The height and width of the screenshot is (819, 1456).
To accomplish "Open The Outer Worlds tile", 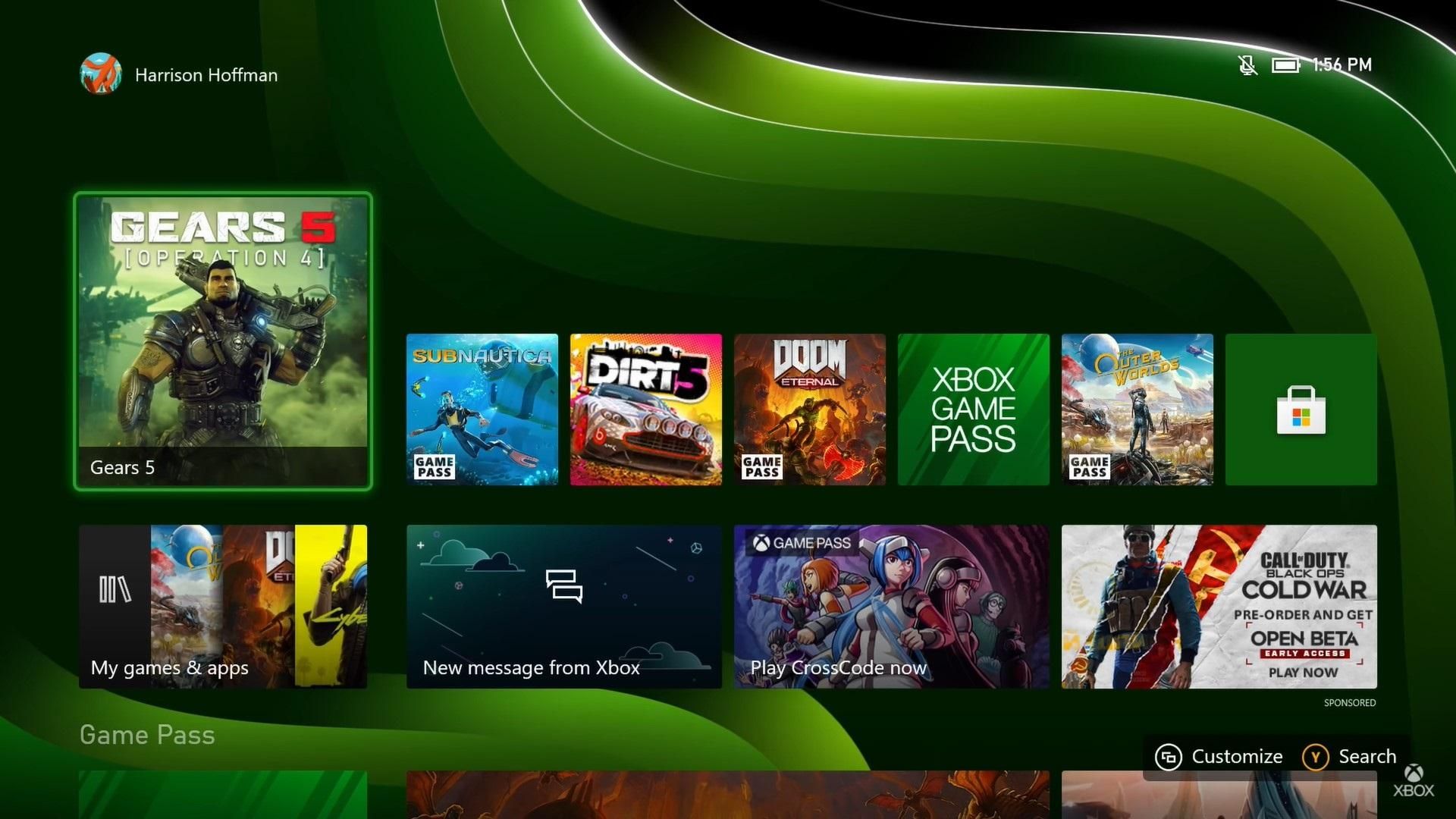I will 1137,409.
